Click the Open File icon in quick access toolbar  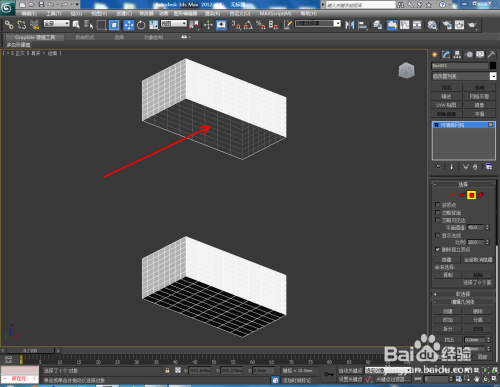tap(32, 5)
